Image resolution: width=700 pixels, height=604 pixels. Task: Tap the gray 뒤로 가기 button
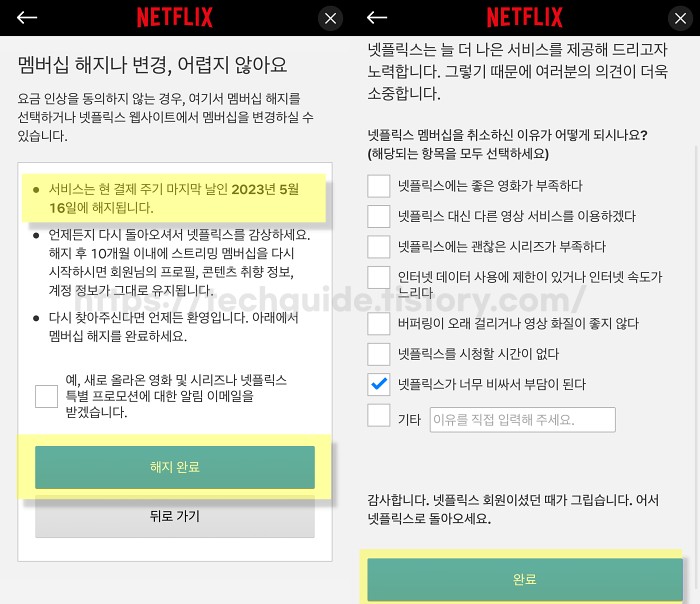click(175, 517)
